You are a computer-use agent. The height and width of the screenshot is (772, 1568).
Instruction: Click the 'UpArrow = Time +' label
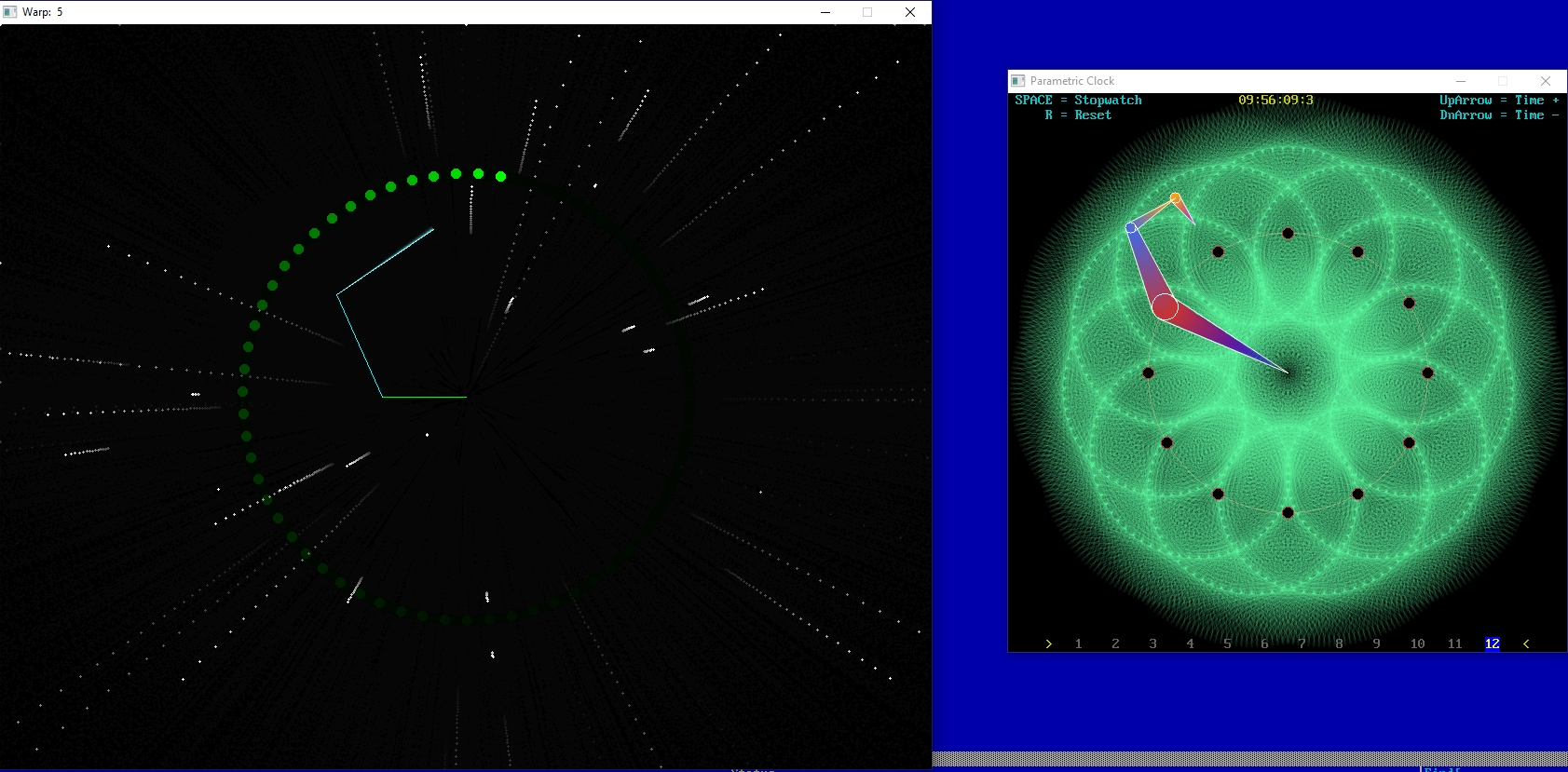1498,101
